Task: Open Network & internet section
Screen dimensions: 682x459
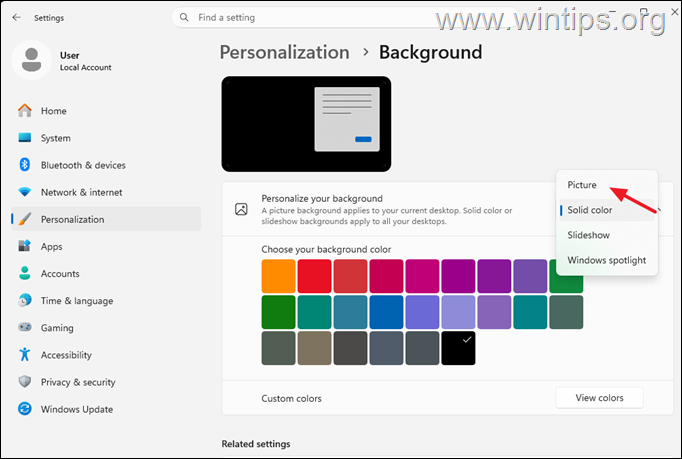Action: [106, 192]
